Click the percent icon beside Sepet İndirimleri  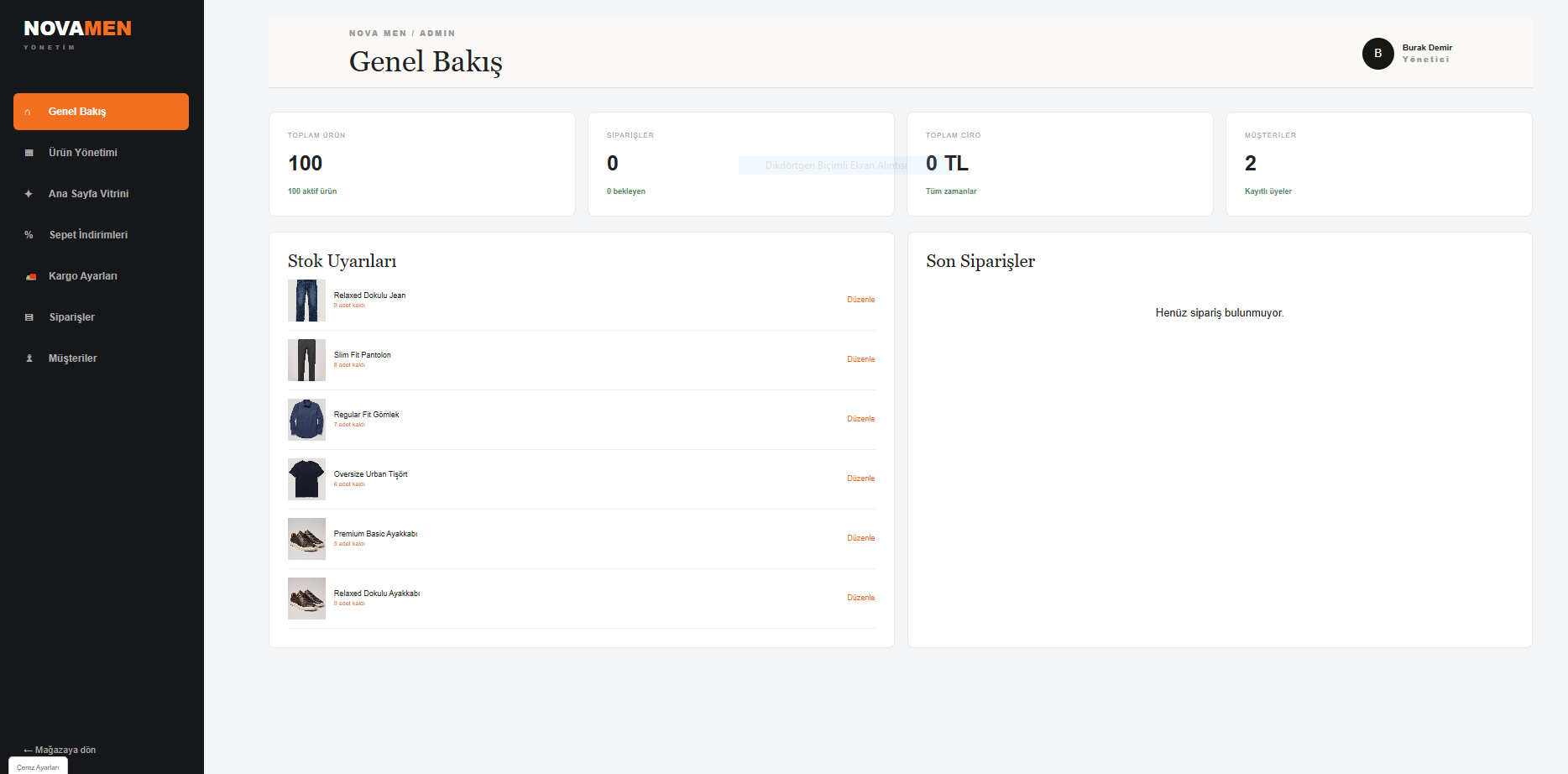29,235
